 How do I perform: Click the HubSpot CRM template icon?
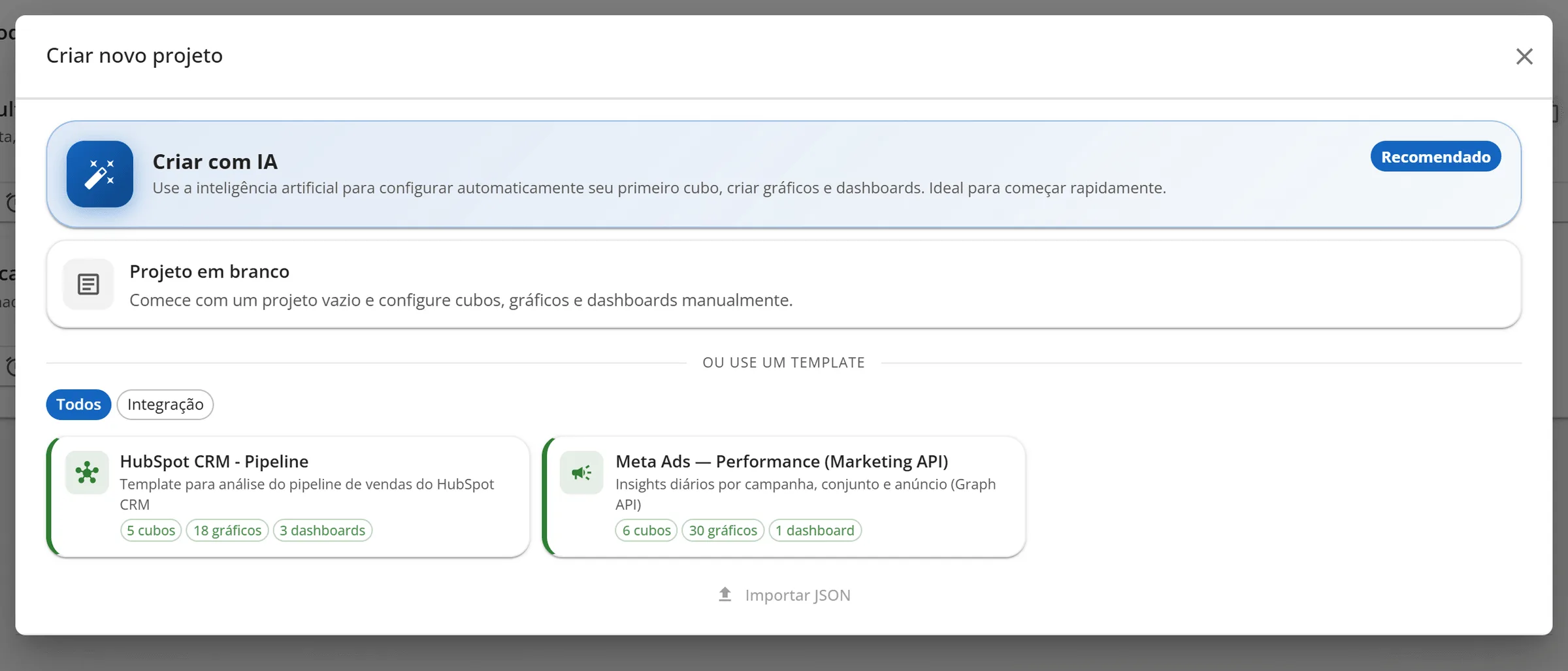[87, 472]
